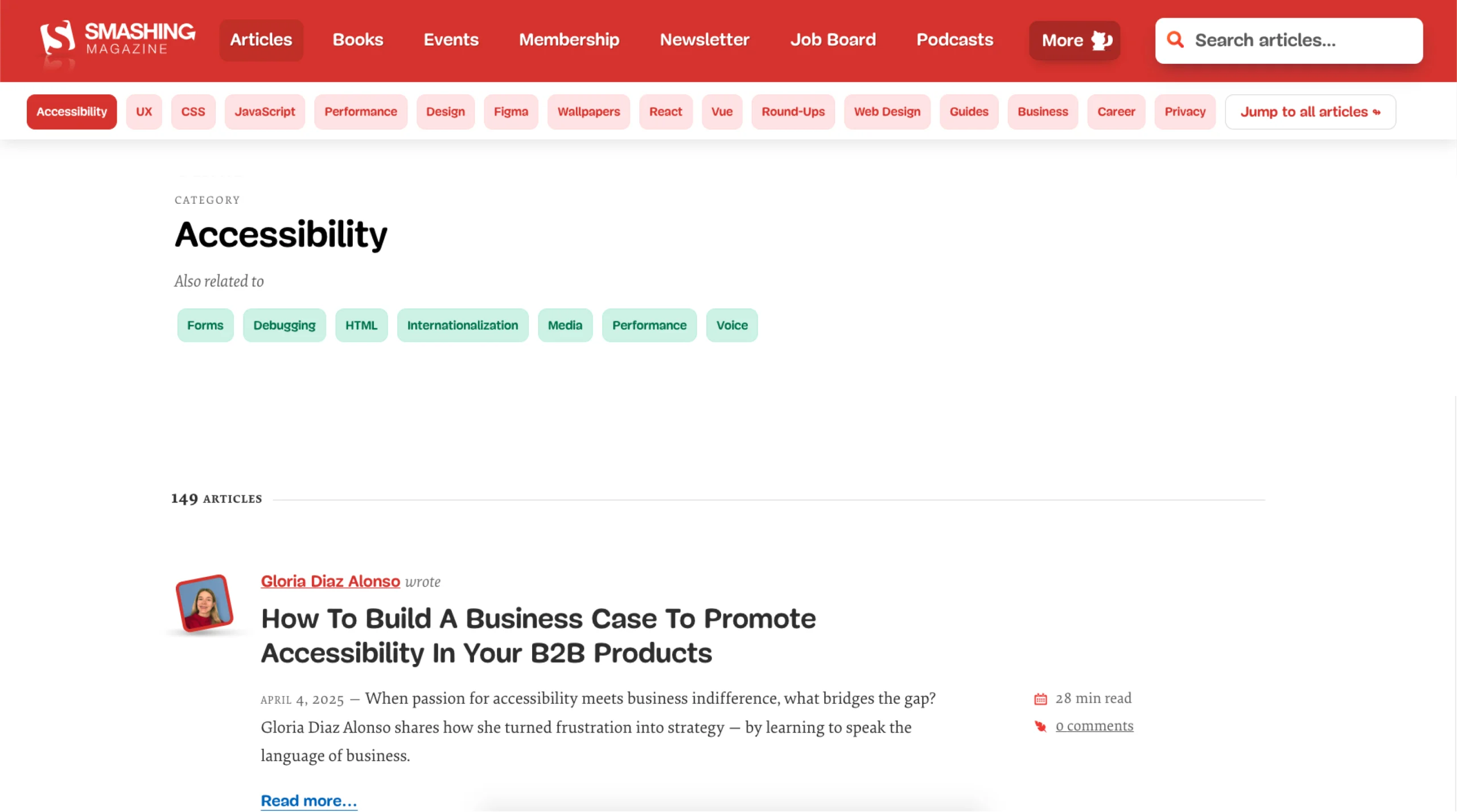Screen dimensions: 1457x812
Task: Click the search magnifier icon
Action: click(x=1175, y=40)
